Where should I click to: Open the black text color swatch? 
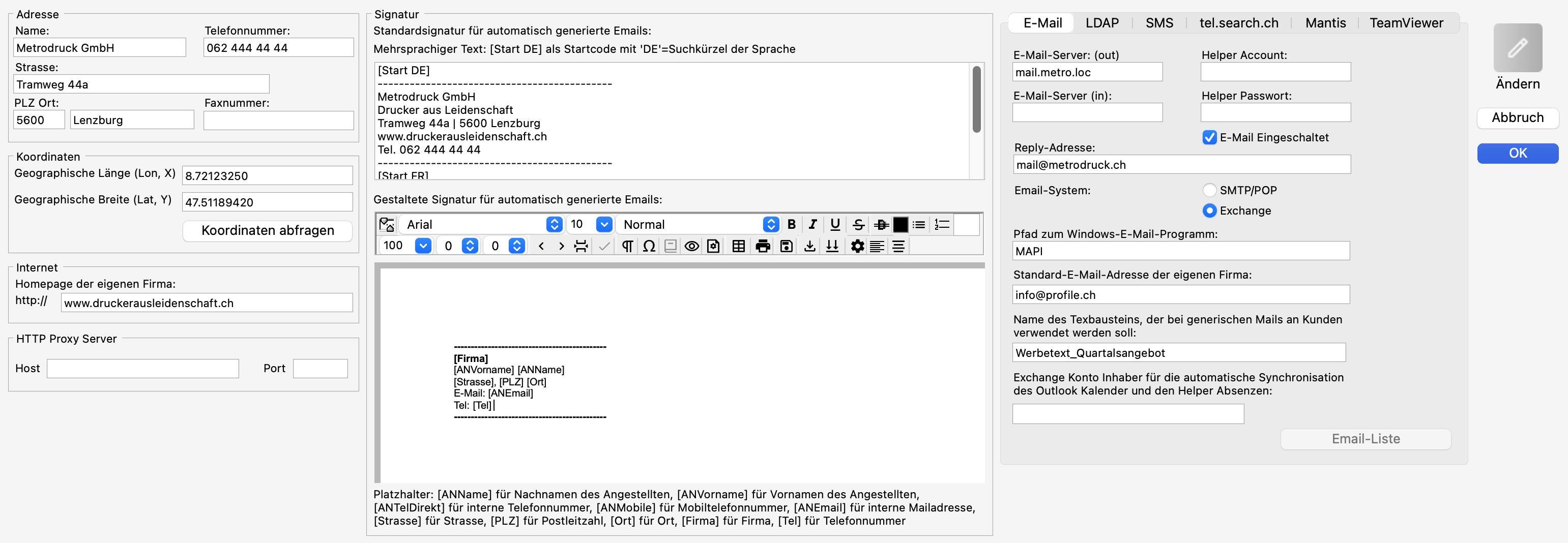tap(901, 224)
